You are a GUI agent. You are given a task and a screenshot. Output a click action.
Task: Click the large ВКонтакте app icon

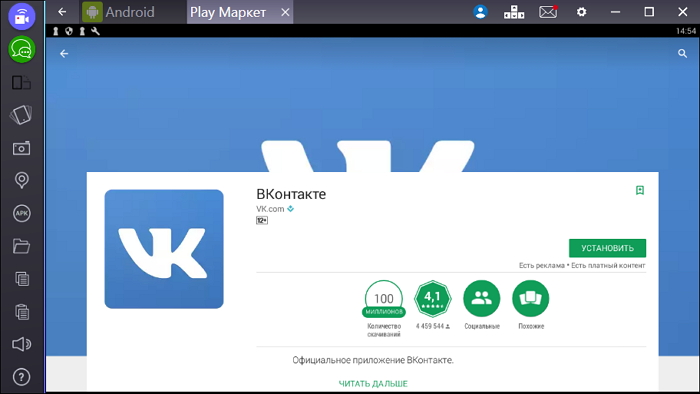pyautogui.click(x=164, y=249)
